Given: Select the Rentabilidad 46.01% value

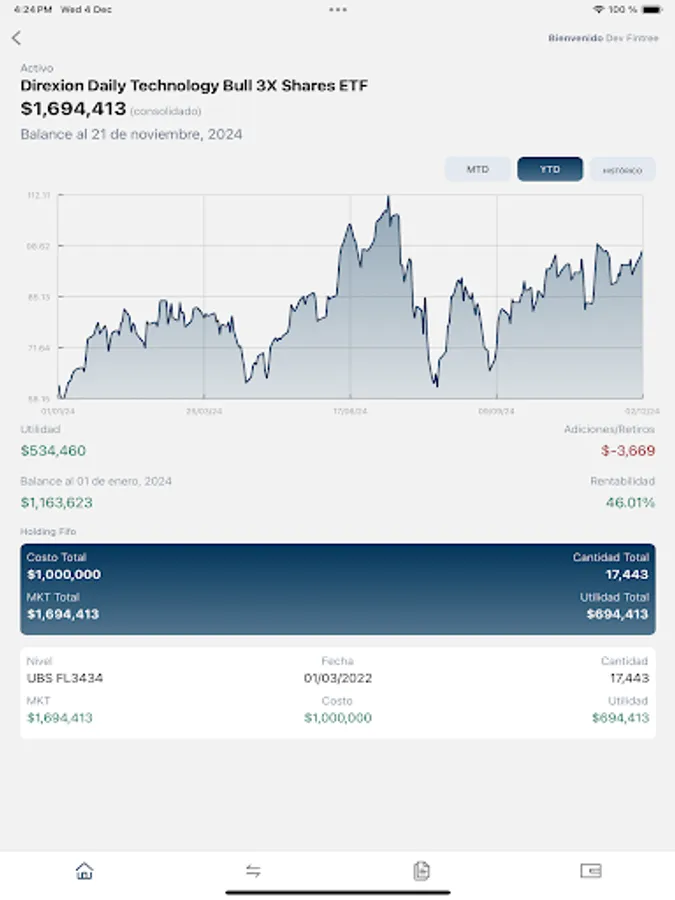Looking at the screenshot, I should point(630,503).
